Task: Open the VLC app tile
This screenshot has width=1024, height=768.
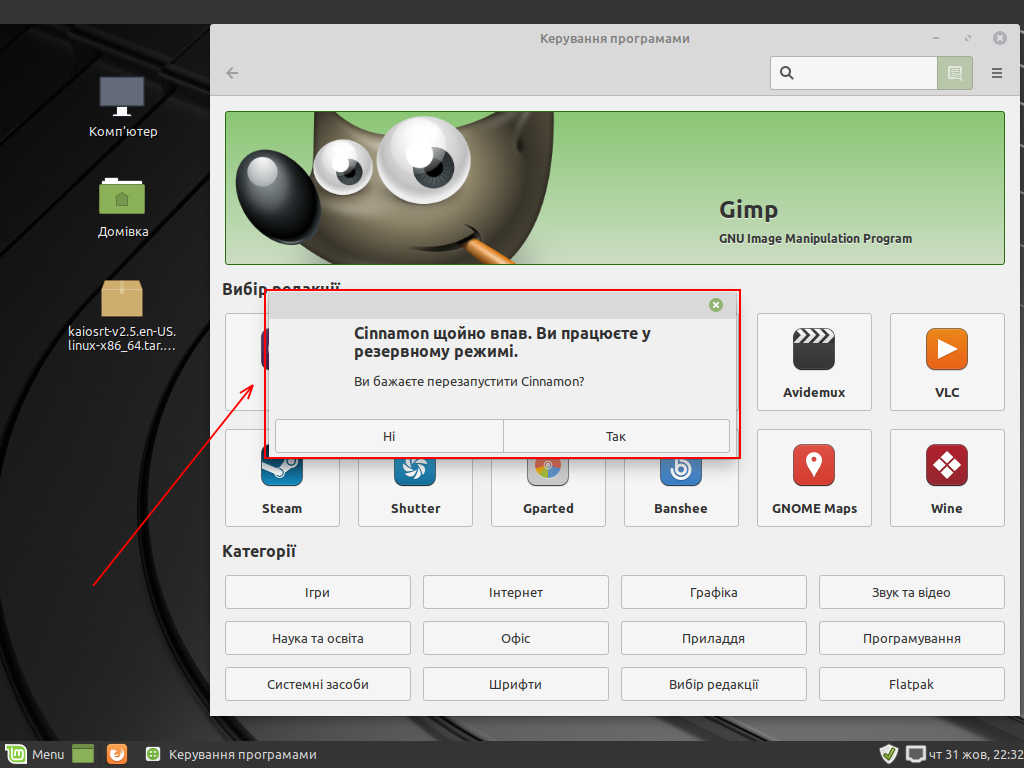Action: click(x=946, y=360)
